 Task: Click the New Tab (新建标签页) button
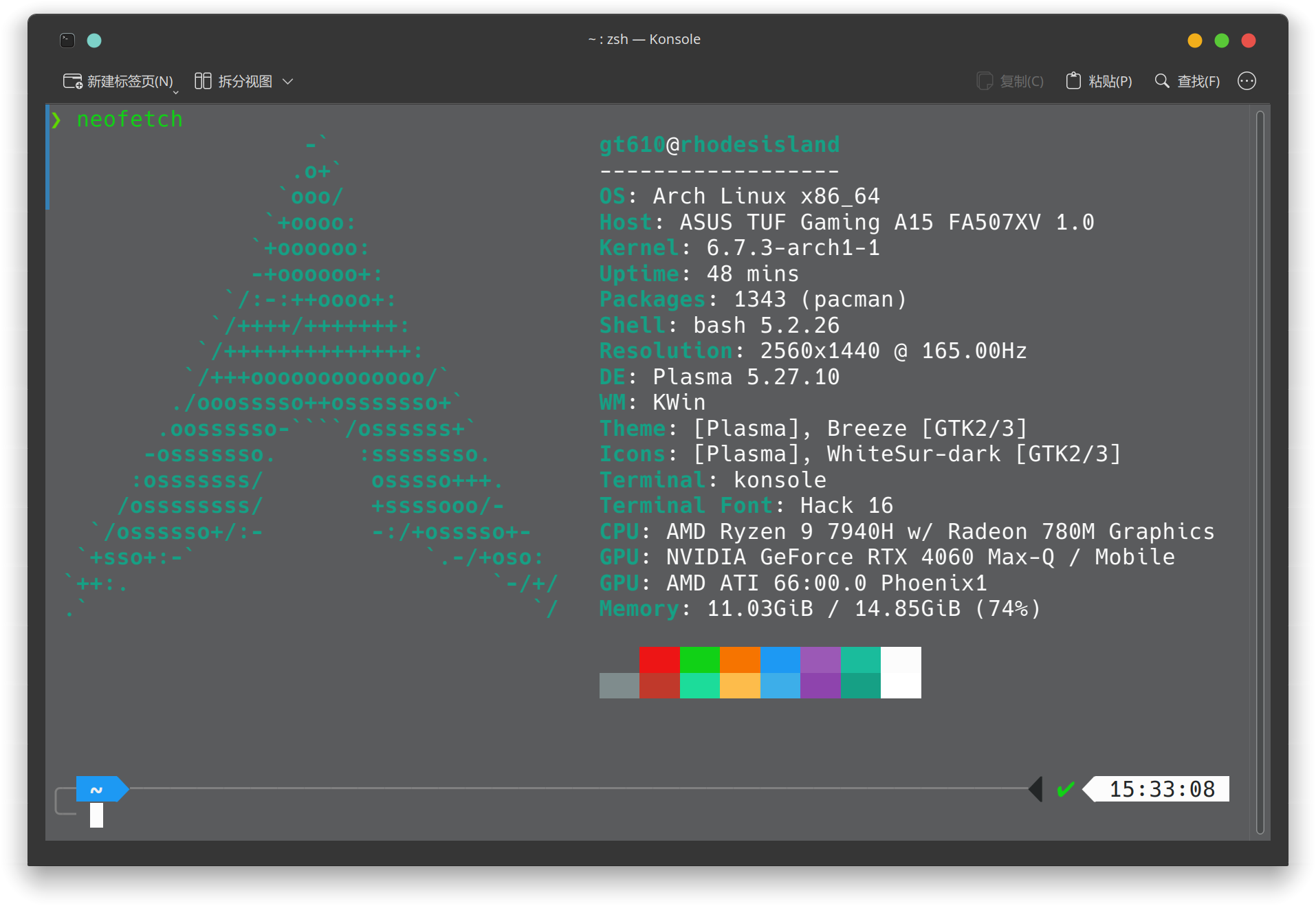click(117, 81)
